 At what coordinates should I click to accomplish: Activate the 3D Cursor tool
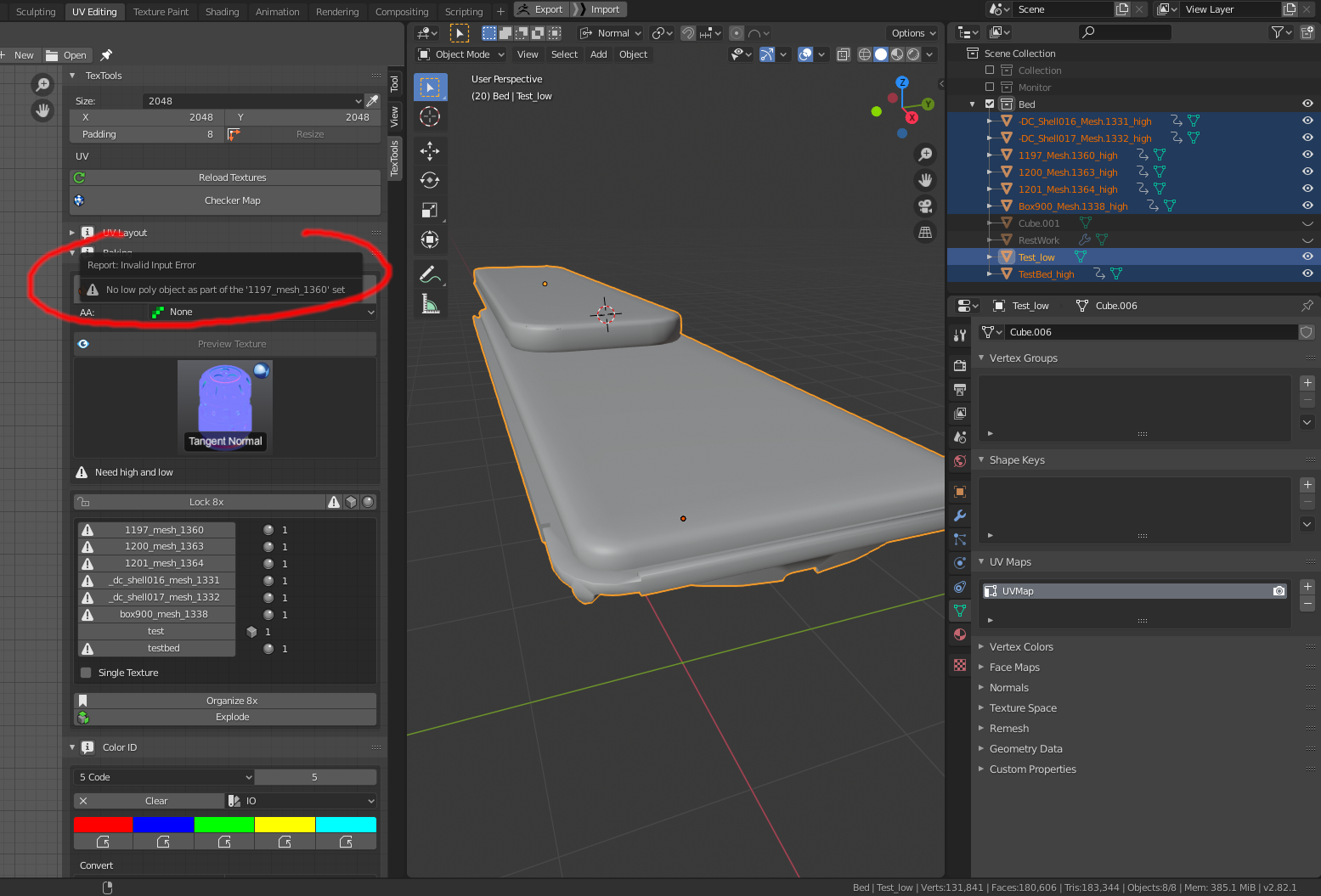(430, 116)
